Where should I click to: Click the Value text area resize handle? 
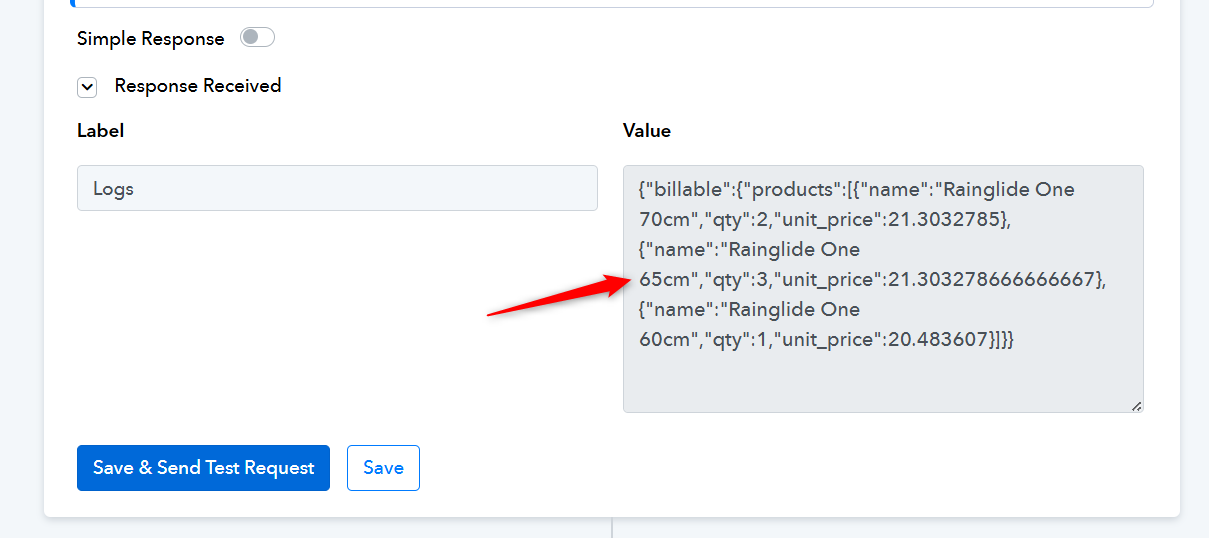pos(1136,406)
